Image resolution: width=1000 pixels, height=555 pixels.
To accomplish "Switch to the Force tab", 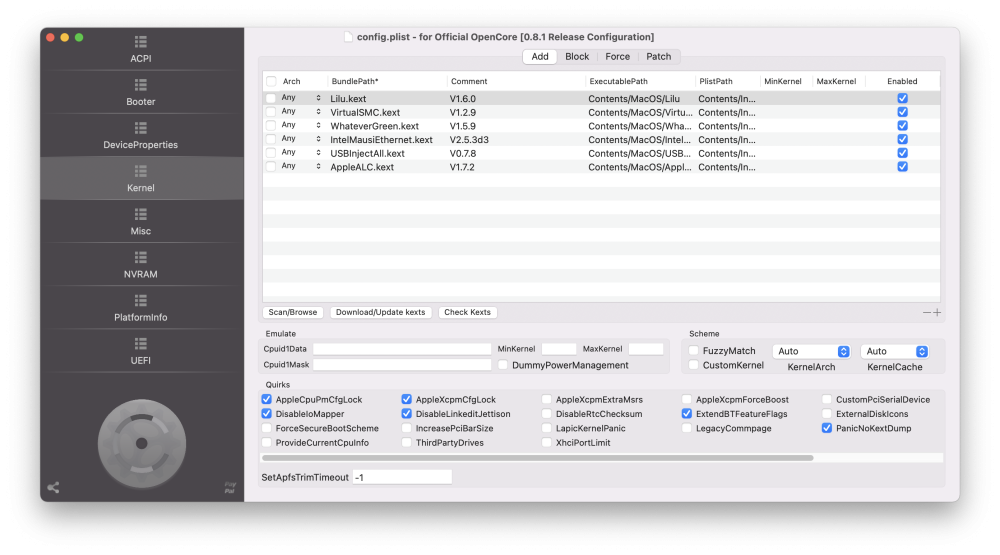I will (617, 56).
